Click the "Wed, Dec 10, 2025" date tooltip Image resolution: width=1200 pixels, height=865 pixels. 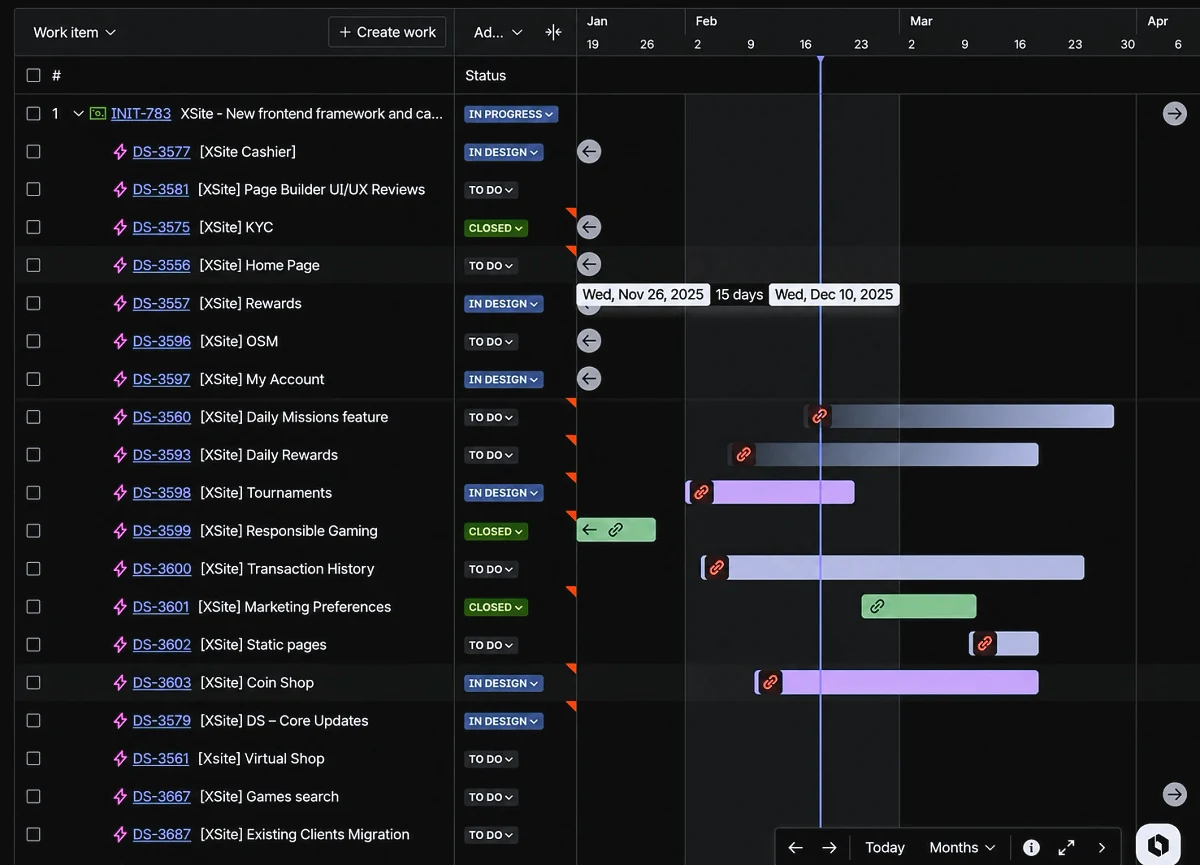pyautogui.click(x=834, y=294)
